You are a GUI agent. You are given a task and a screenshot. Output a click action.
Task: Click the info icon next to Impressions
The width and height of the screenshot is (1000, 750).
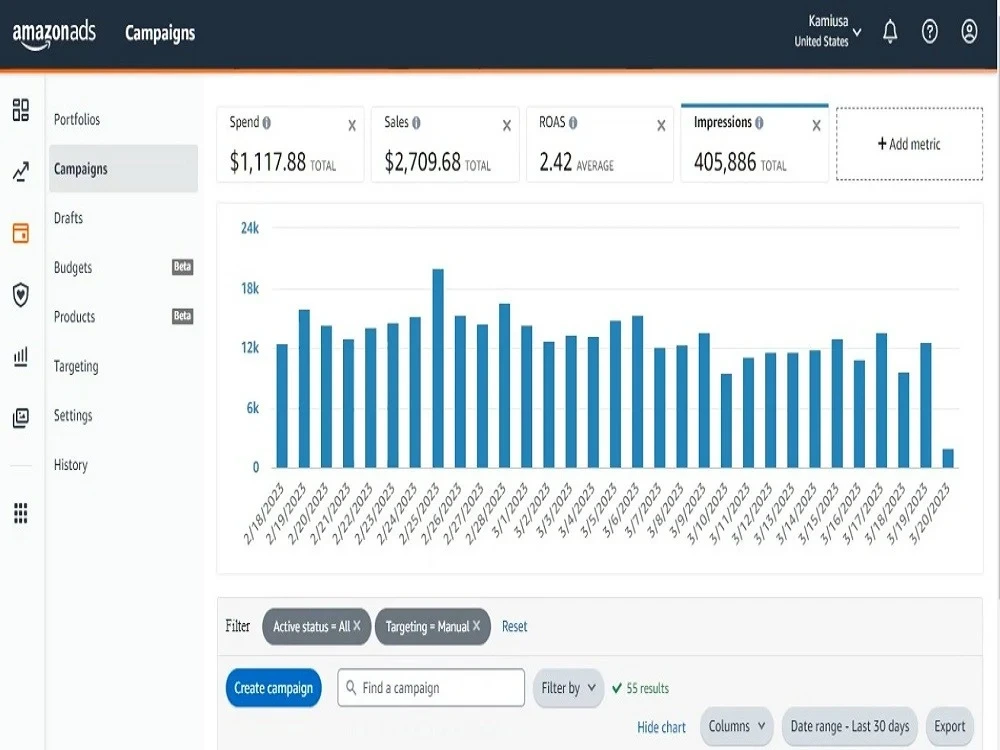pos(759,122)
